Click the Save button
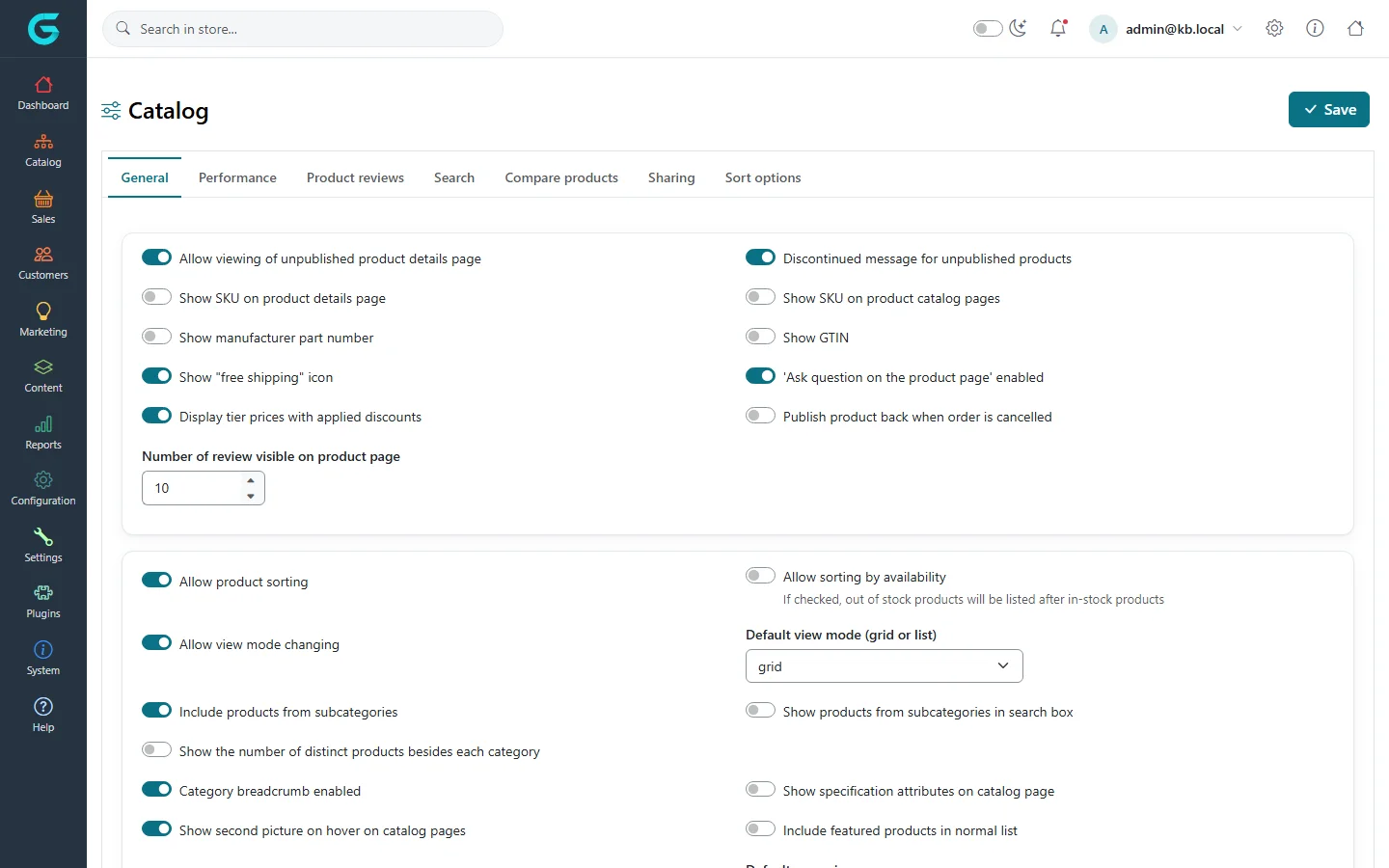Viewport: 1389px width, 868px height. [1328, 110]
